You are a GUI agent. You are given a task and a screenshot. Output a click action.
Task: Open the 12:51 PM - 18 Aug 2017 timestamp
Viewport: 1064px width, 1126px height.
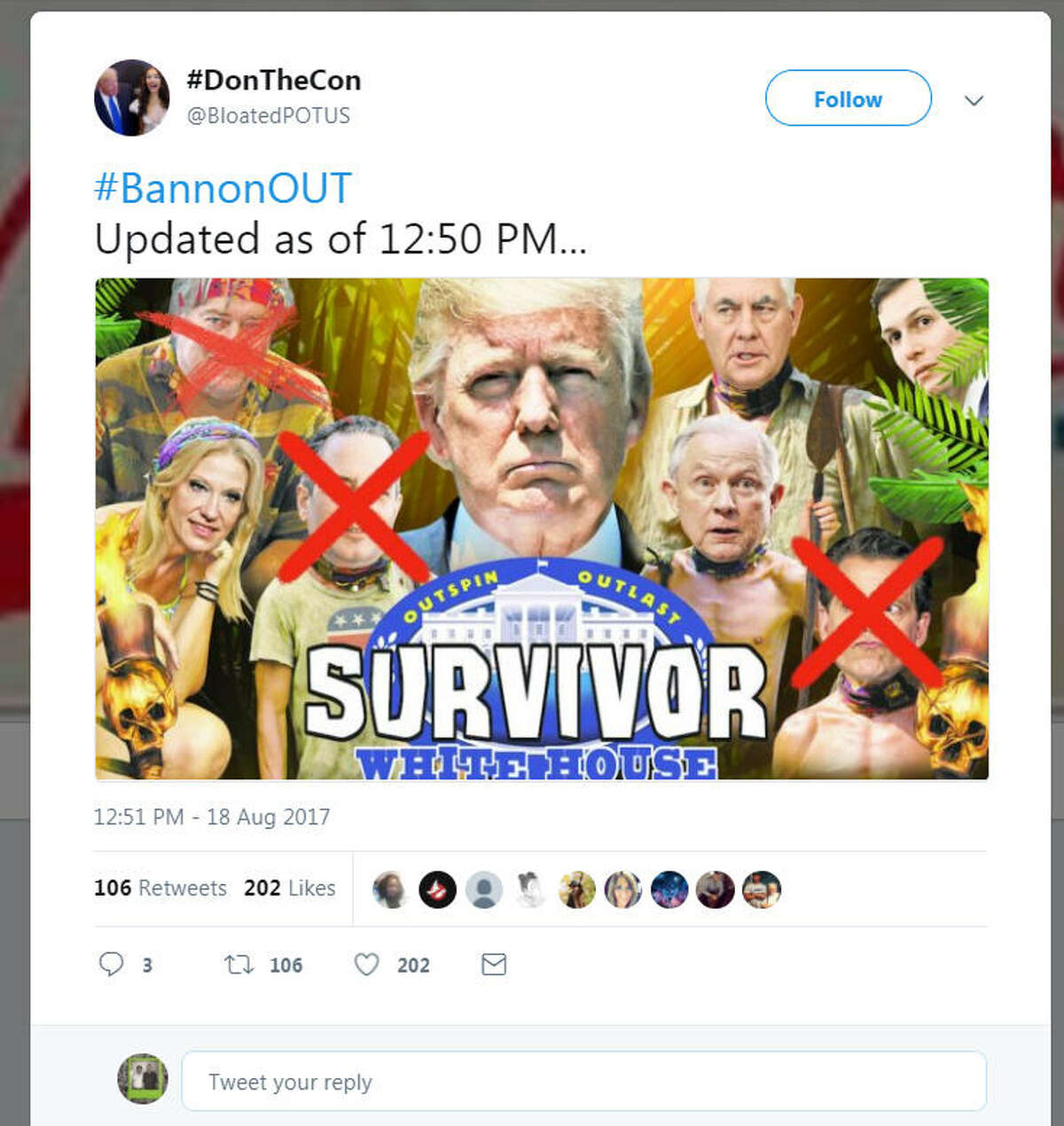tap(212, 817)
